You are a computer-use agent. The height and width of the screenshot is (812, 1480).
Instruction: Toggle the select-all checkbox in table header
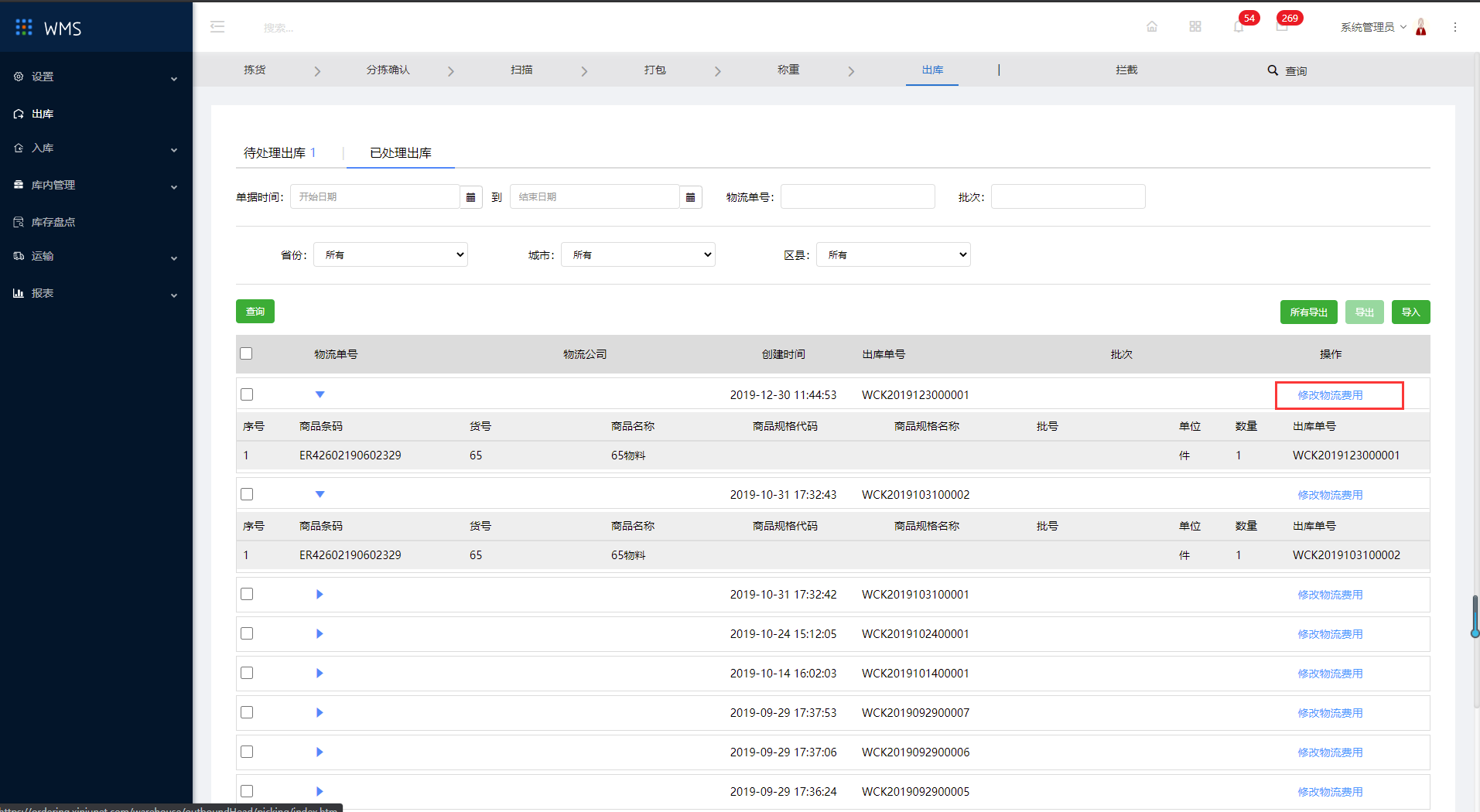(x=246, y=353)
